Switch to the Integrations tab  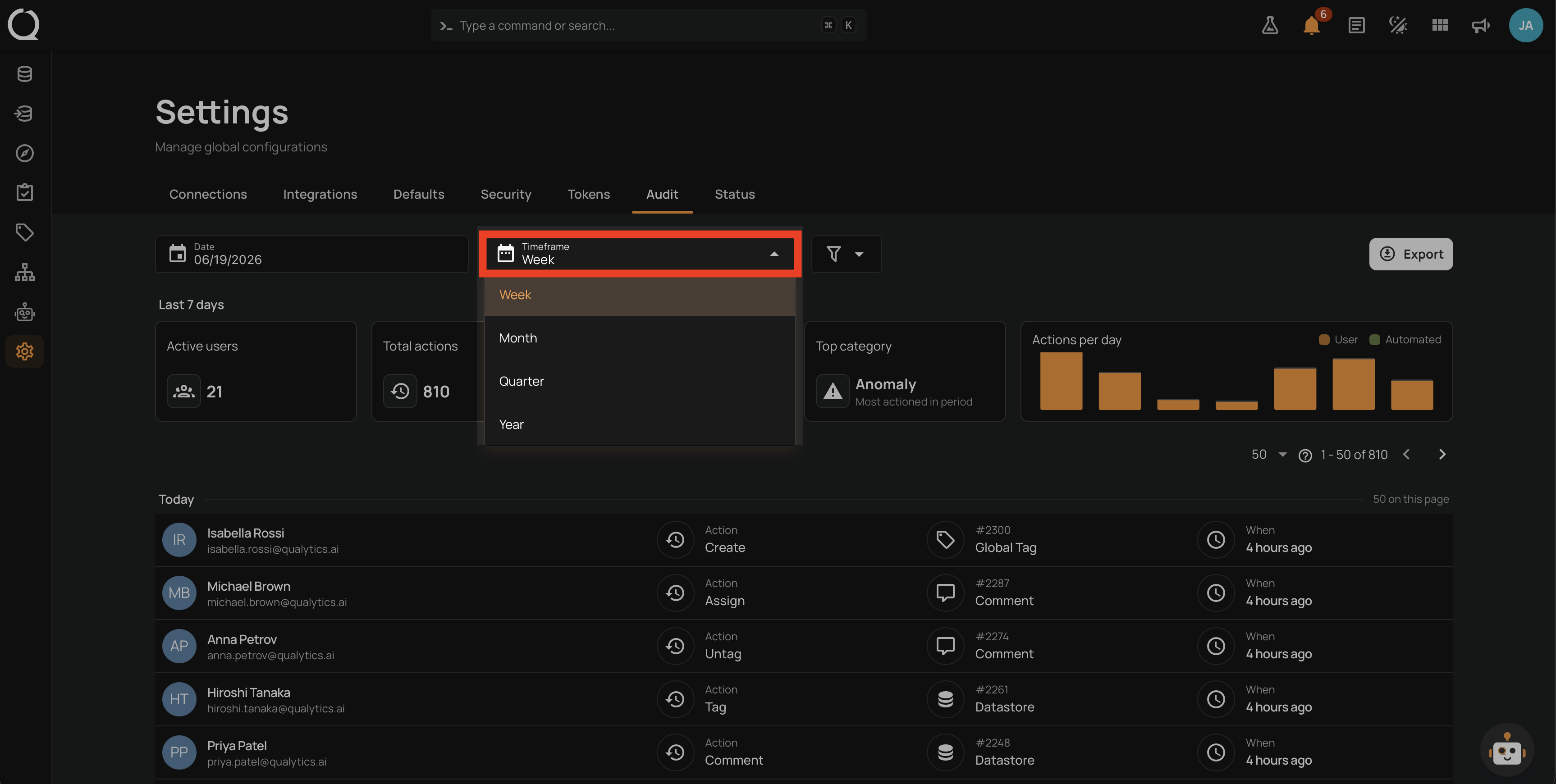coord(320,195)
